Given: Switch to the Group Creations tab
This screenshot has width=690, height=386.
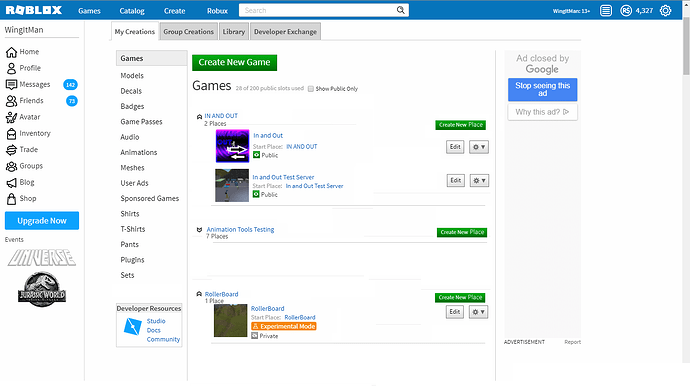Looking at the screenshot, I should 188,32.
